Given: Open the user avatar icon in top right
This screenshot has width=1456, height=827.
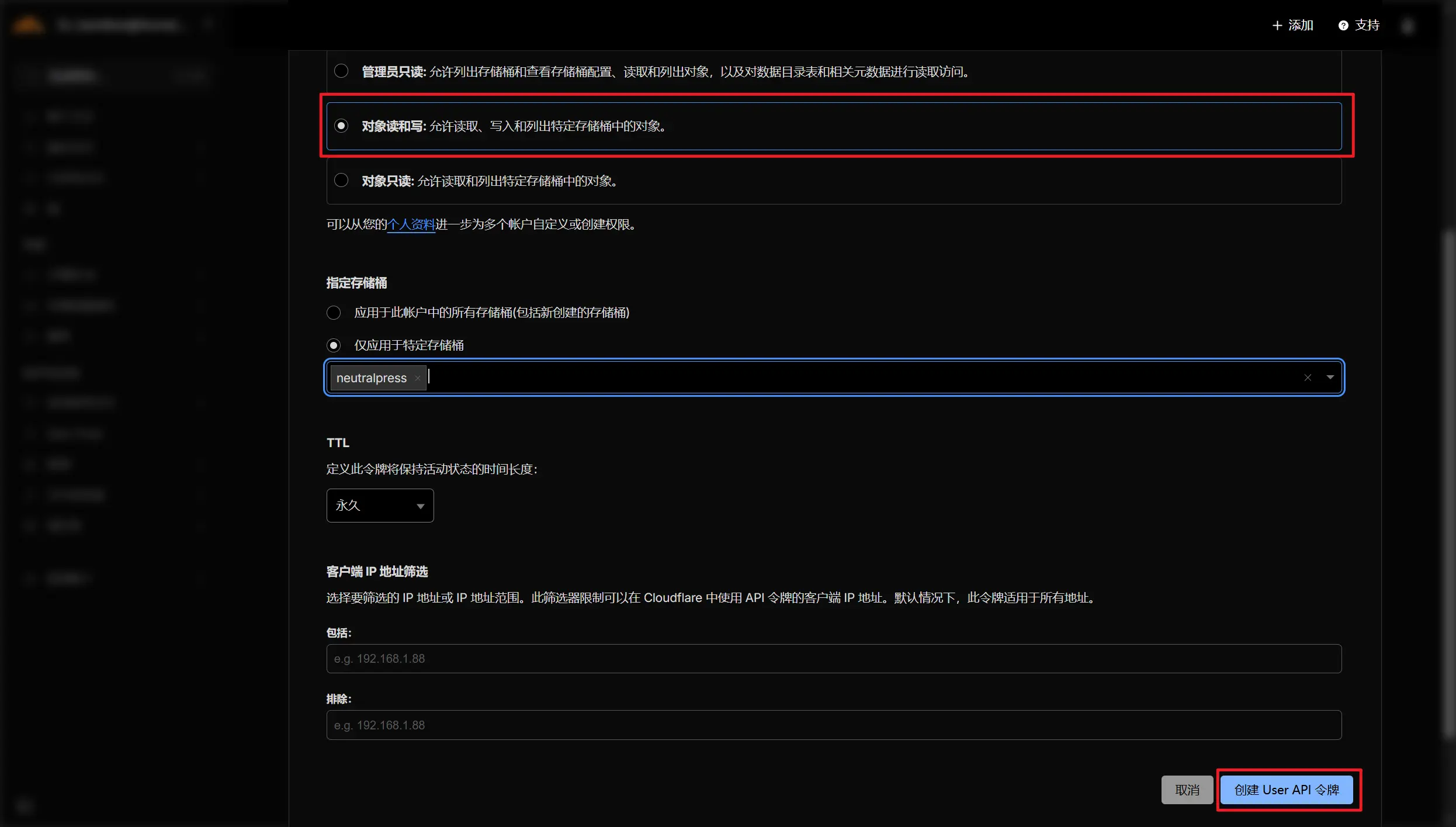Looking at the screenshot, I should [1408, 25].
